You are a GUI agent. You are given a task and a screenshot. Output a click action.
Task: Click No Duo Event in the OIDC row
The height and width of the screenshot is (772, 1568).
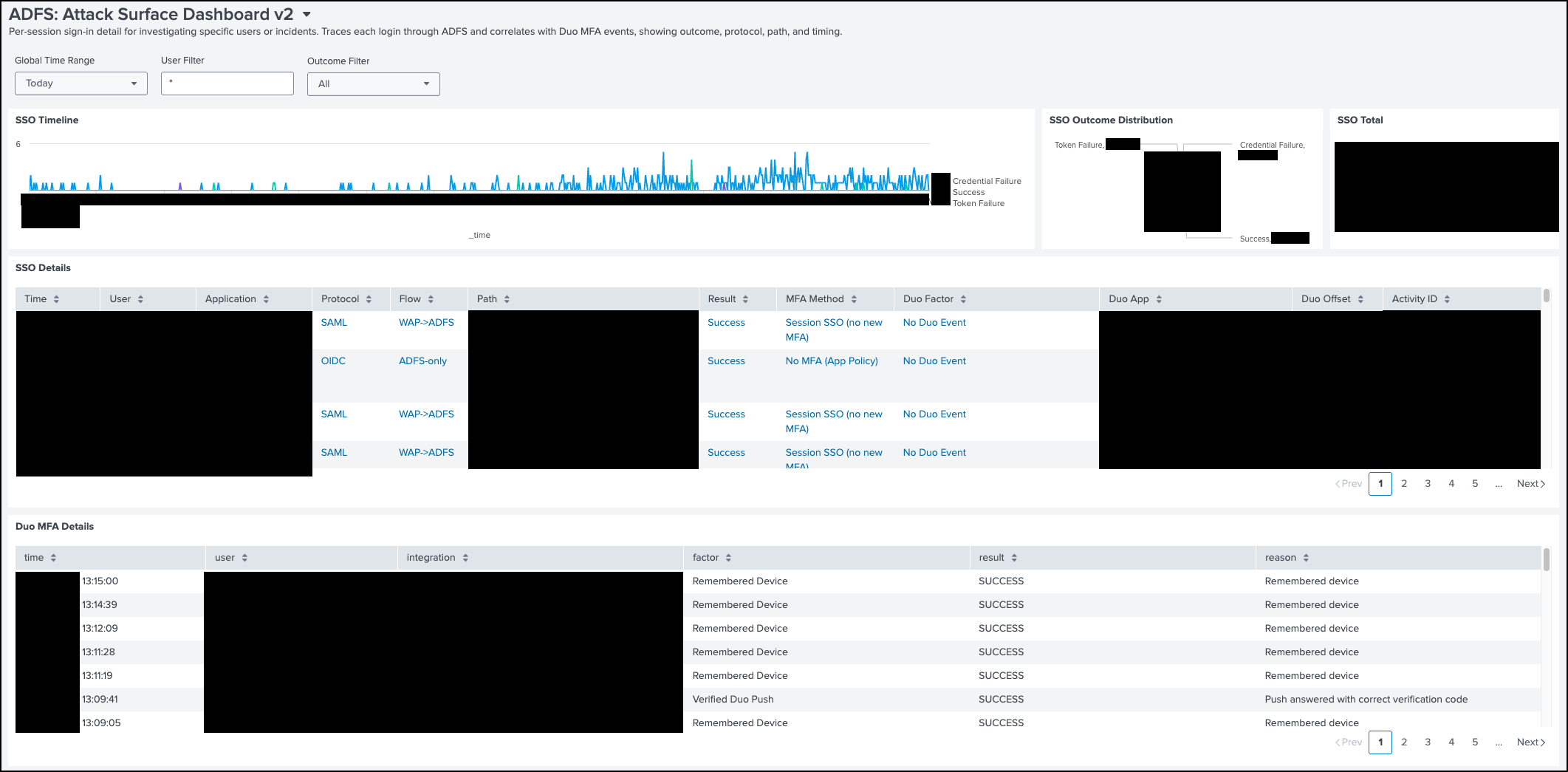934,361
